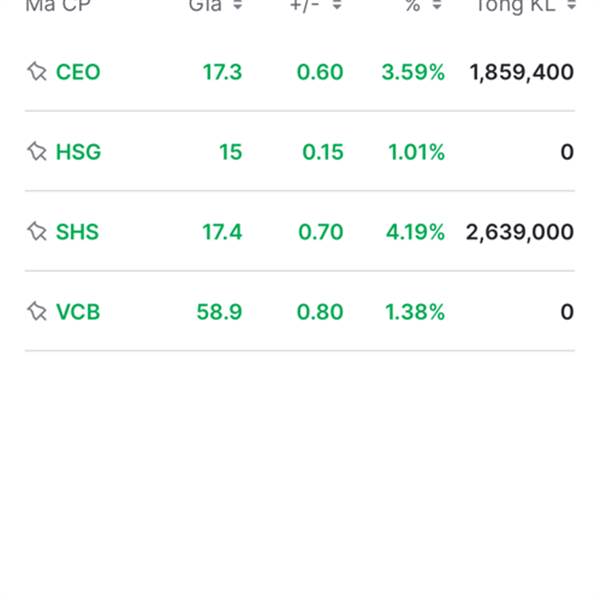The image size is (600, 600).
Task: Pin the SHS stock row
Action: click(x=37, y=232)
